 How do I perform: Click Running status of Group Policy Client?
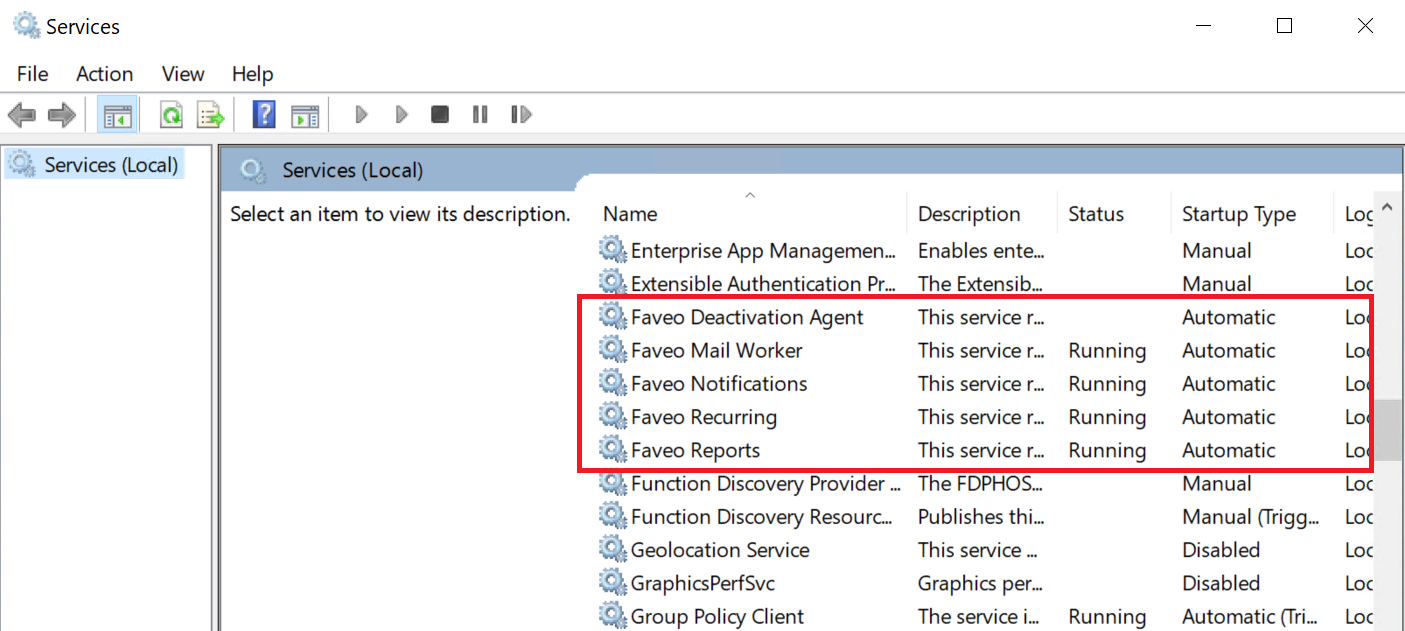pos(1107,616)
